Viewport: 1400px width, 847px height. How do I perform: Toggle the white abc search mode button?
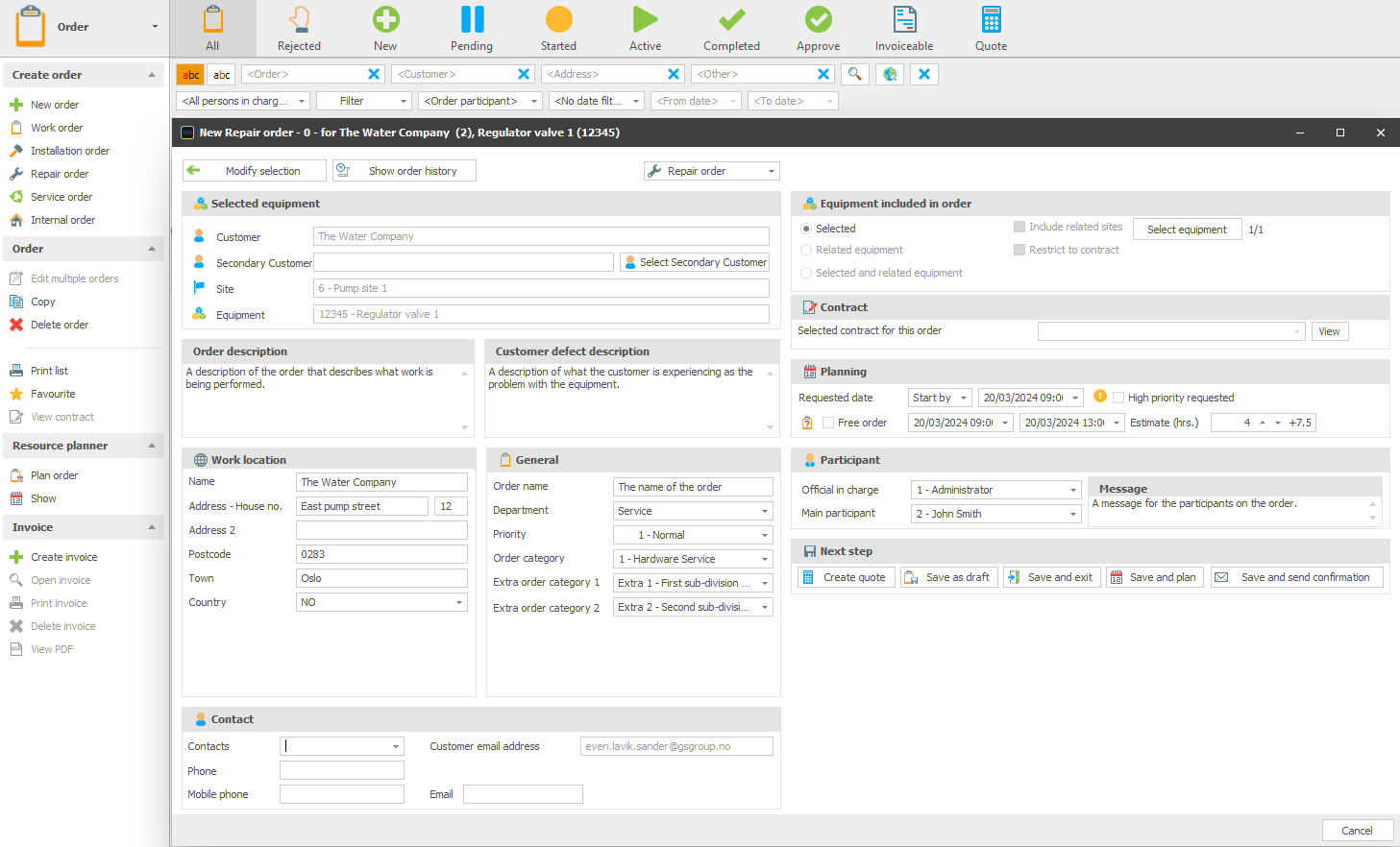coord(222,74)
